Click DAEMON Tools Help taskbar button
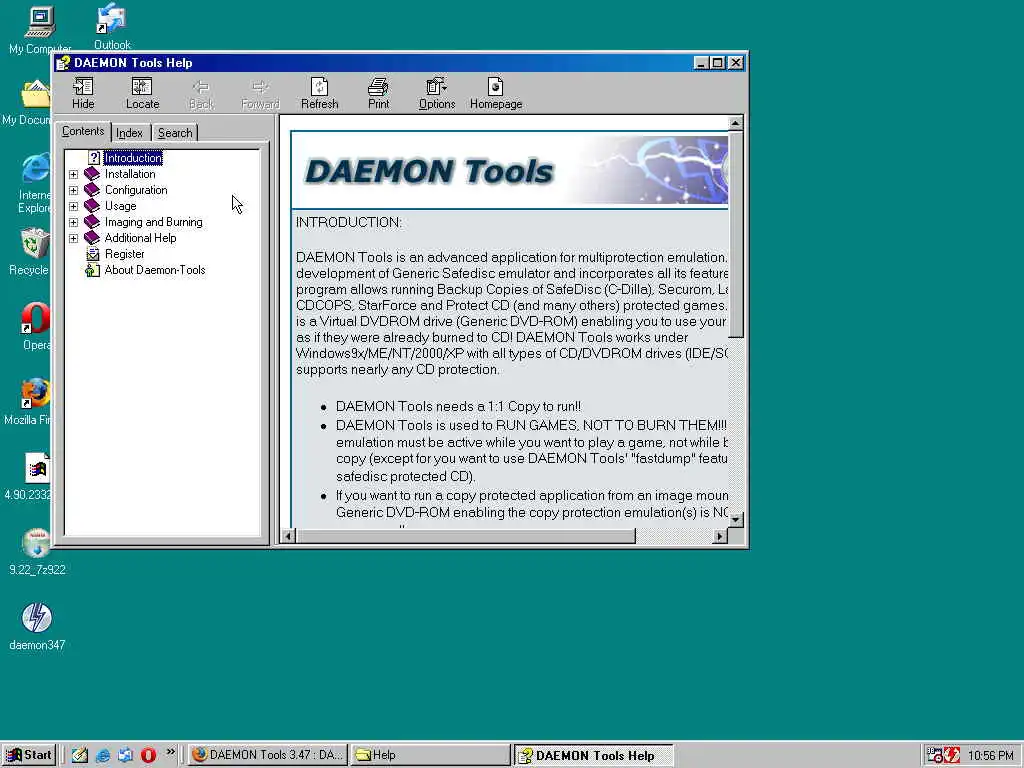 tap(593, 756)
